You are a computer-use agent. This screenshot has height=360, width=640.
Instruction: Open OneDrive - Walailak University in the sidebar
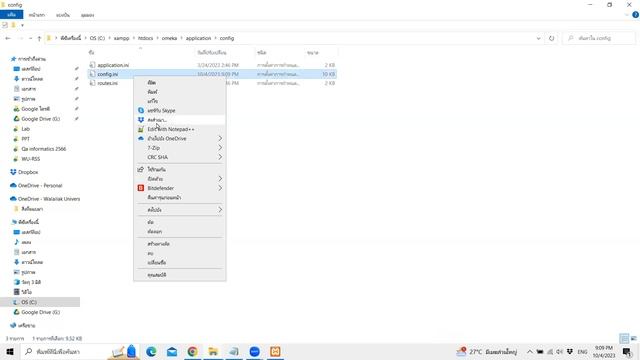point(49,199)
